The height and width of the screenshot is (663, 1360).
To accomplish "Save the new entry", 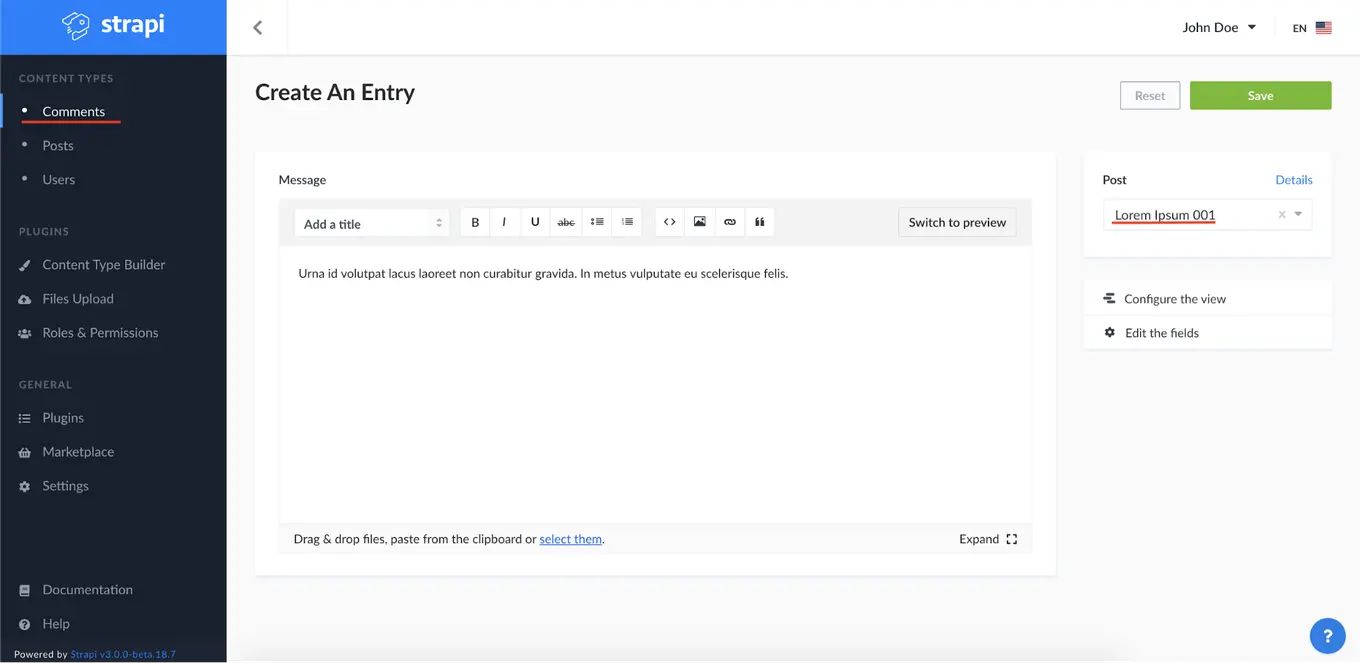I will tap(1260, 95).
